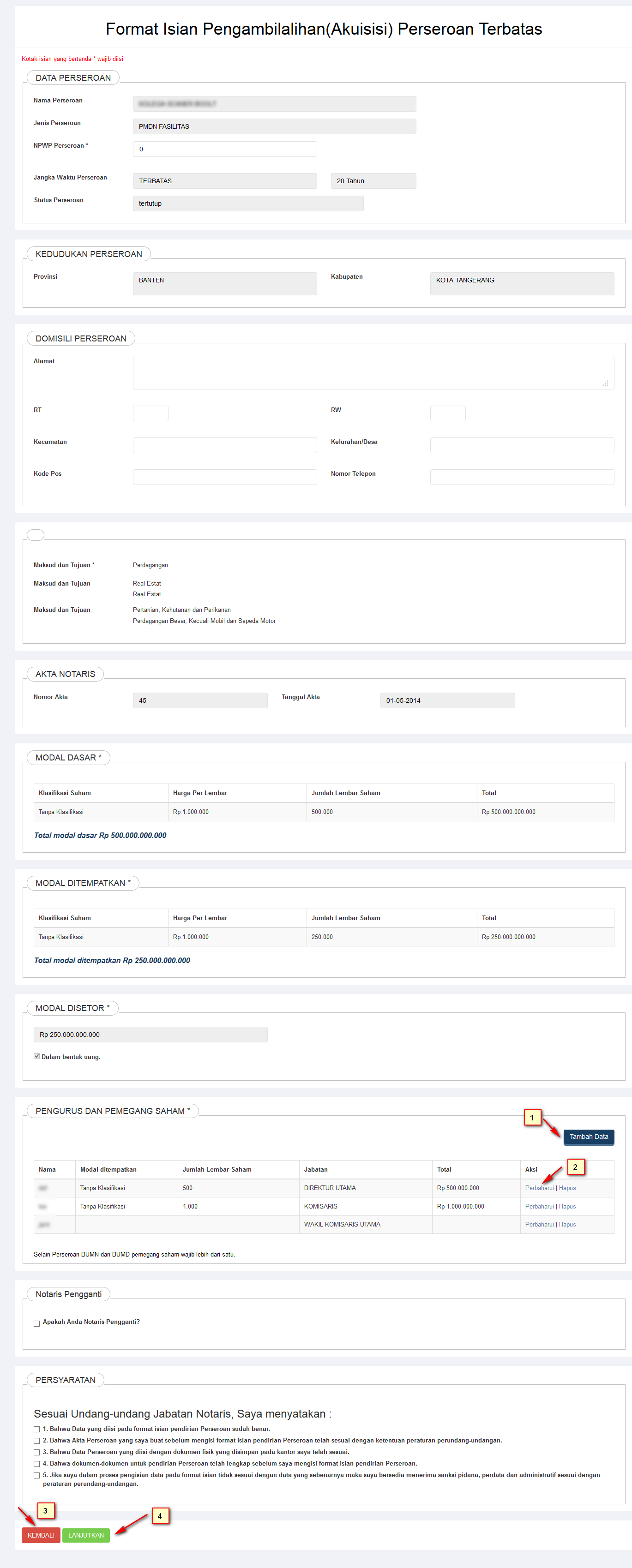Click the RW input box
Image resolution: width=632 pixels, height=1568 pixels.
[x=447, y=413]
